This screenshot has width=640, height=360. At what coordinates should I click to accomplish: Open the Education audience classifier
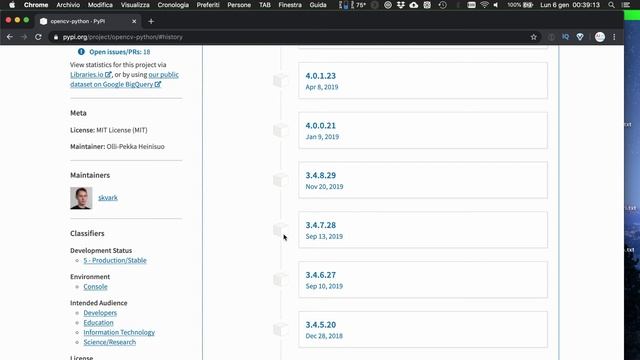tap(98, 322)
